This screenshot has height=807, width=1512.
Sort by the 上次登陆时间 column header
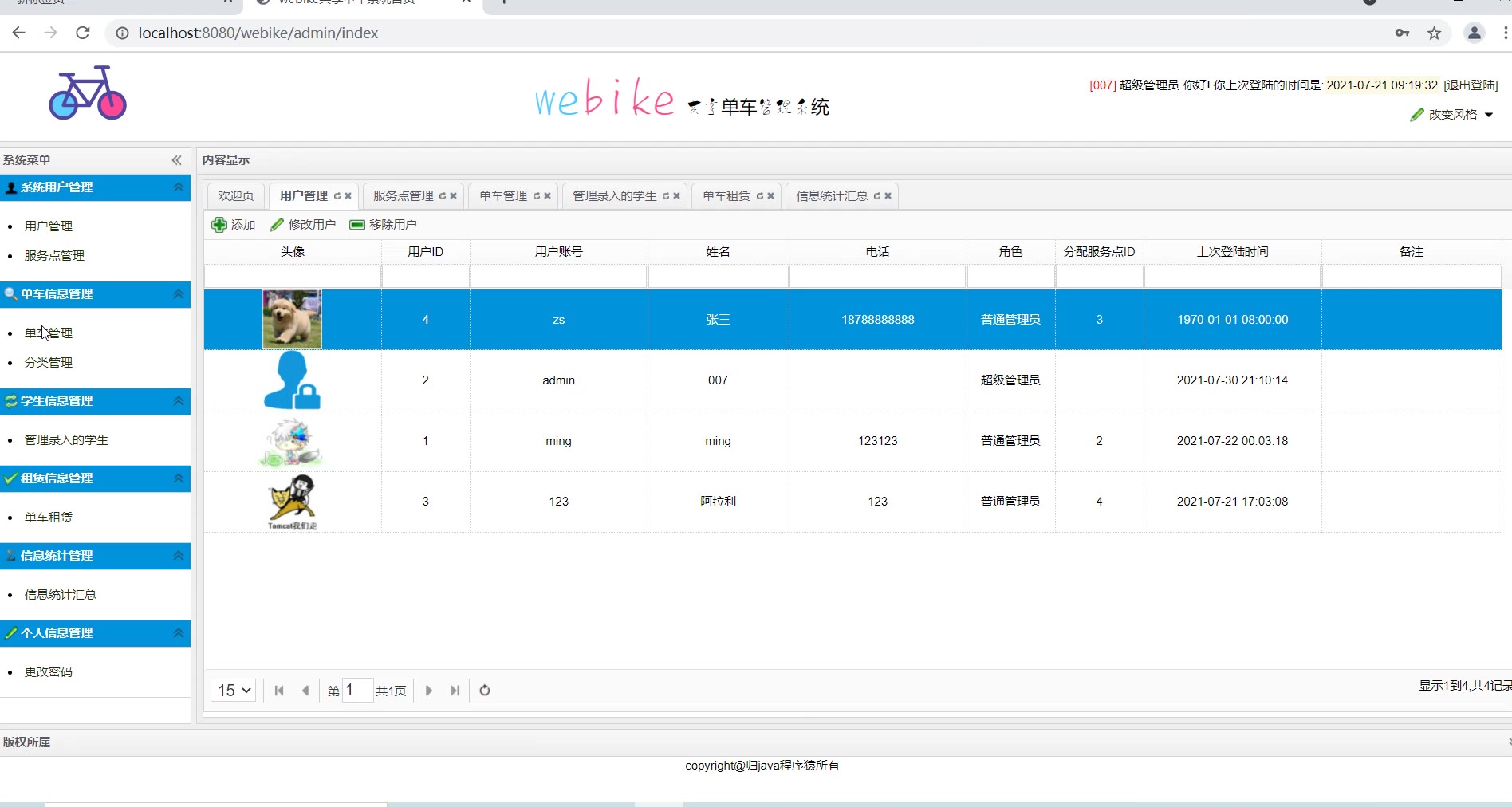pos(1233,252)
